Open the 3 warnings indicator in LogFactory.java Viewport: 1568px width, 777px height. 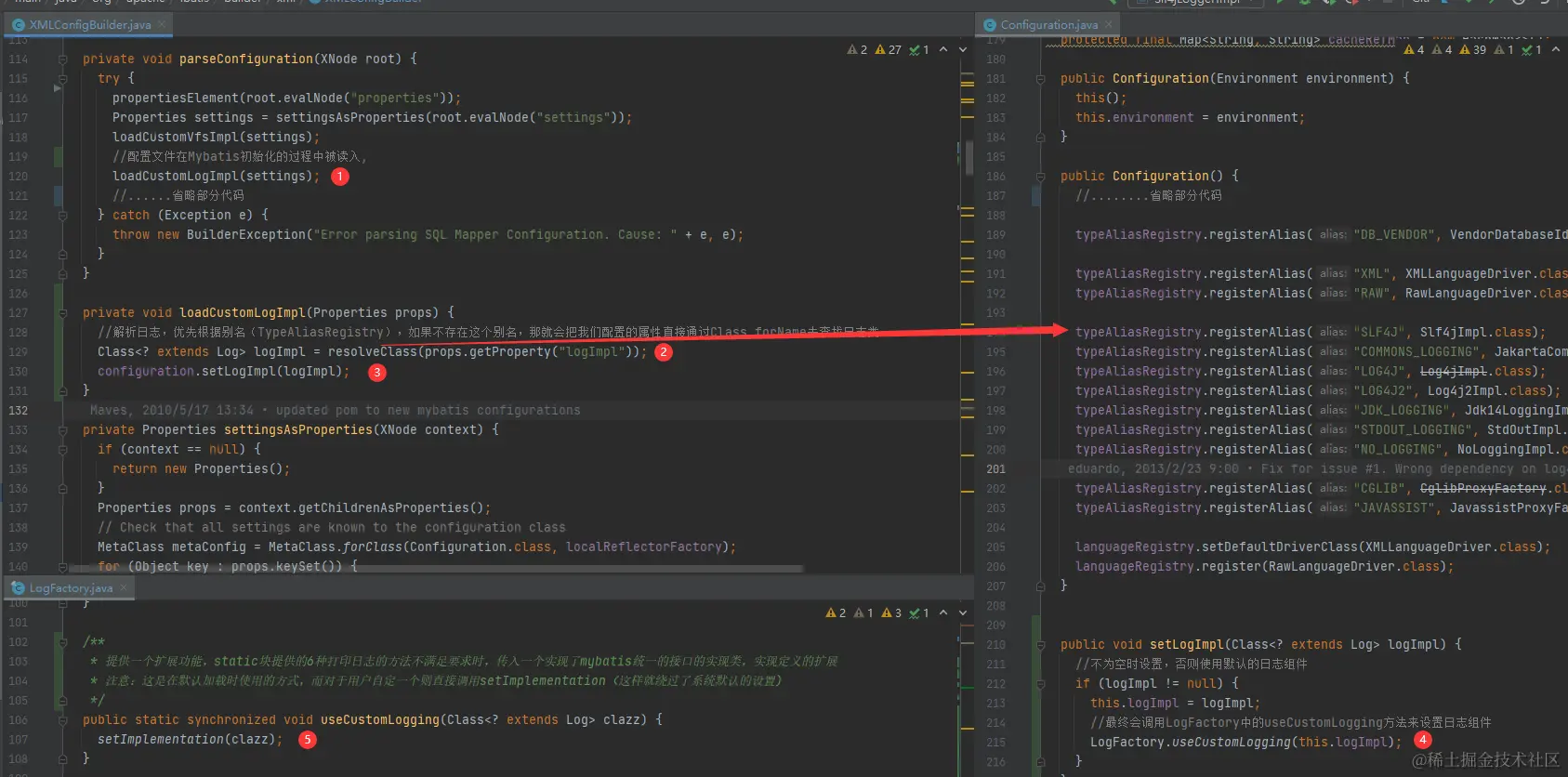(x=891, y=612)
